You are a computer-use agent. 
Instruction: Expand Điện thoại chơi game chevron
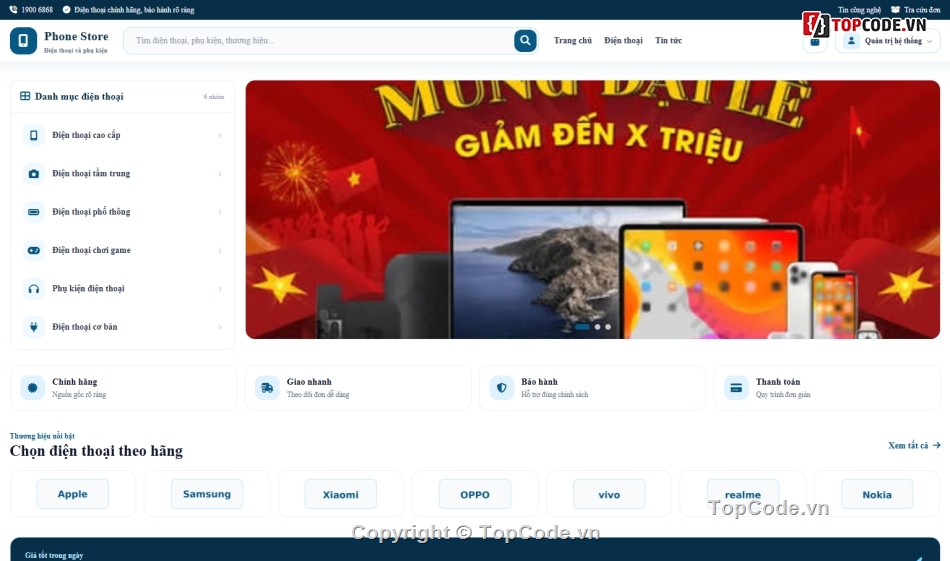(x=220, y=251)
